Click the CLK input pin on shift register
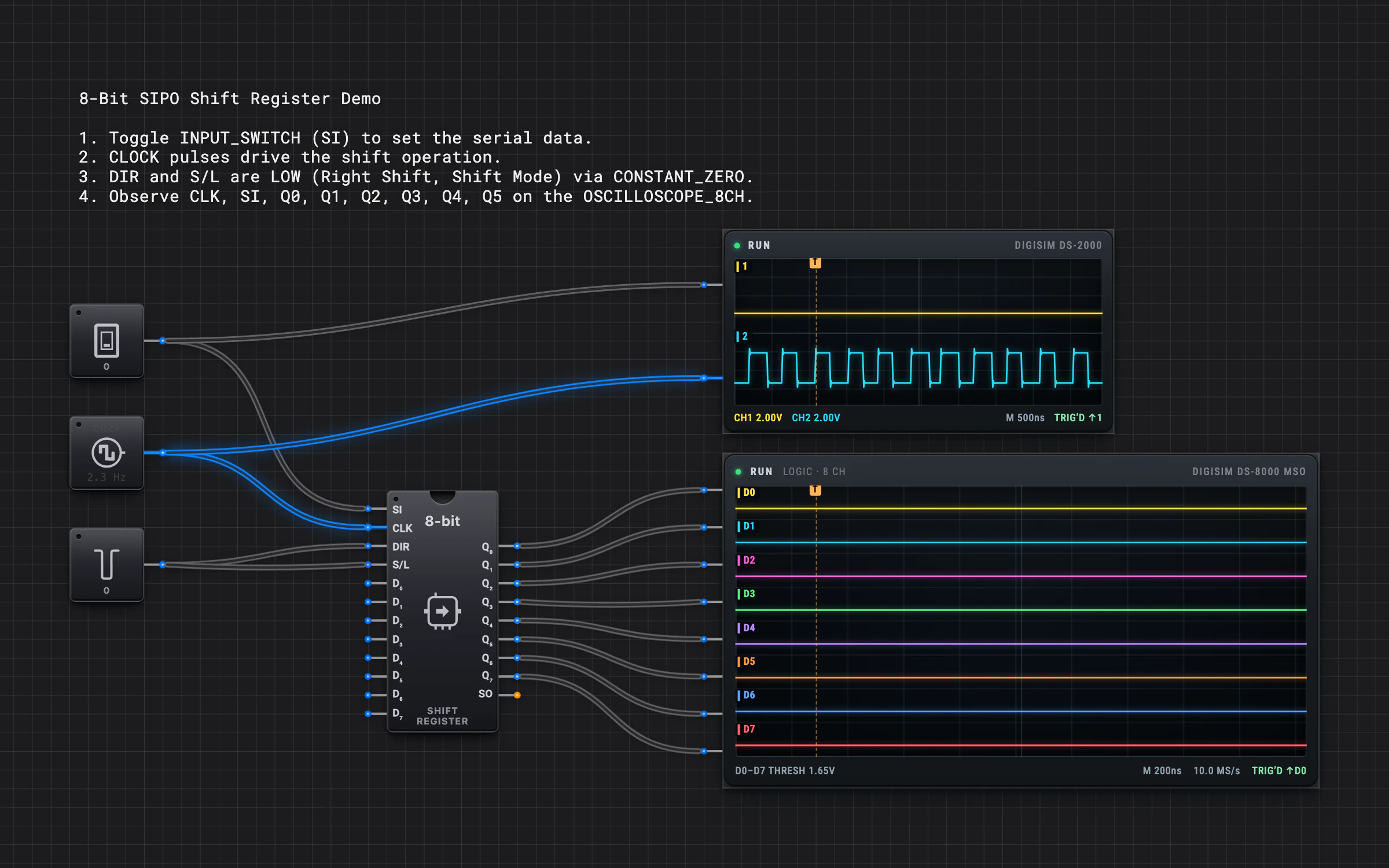 tap(368, 527)
